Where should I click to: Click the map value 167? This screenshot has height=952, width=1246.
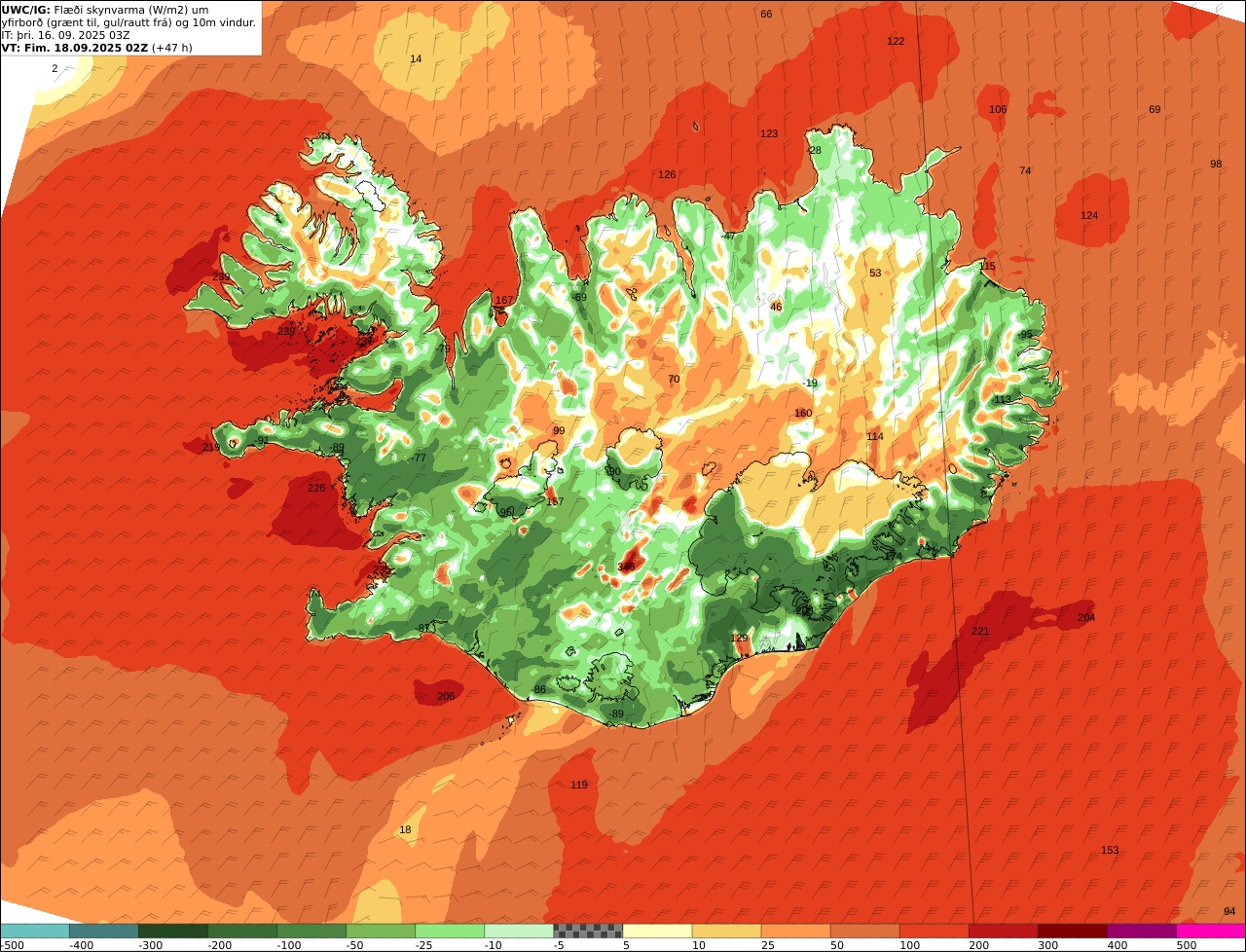pos(504,300)
